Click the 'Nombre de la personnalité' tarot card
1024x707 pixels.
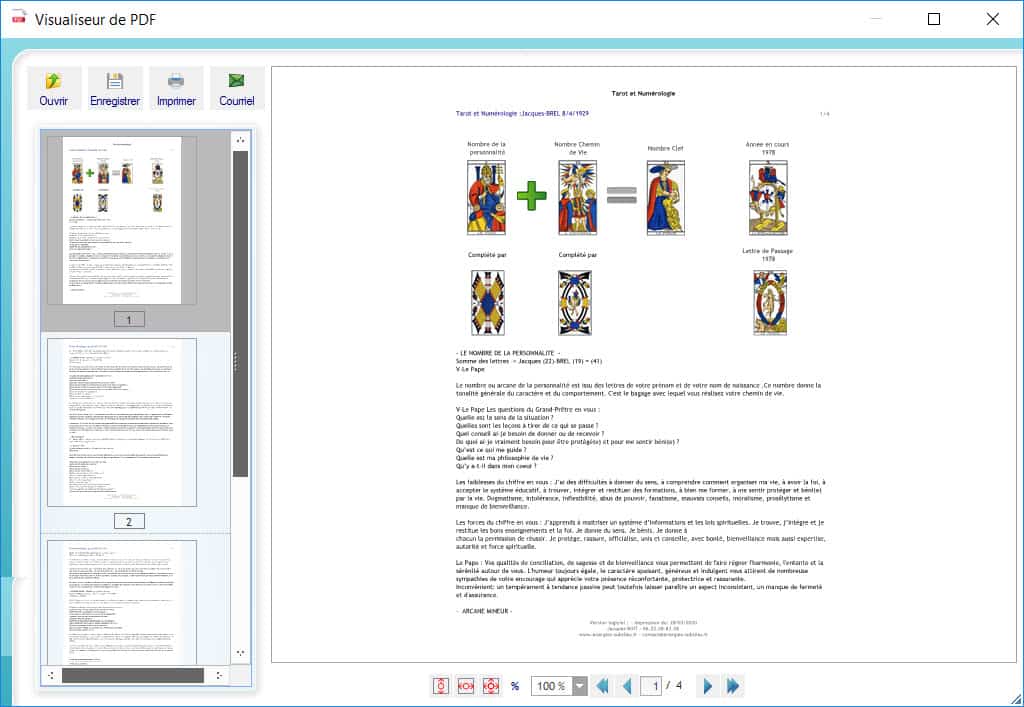487,198
